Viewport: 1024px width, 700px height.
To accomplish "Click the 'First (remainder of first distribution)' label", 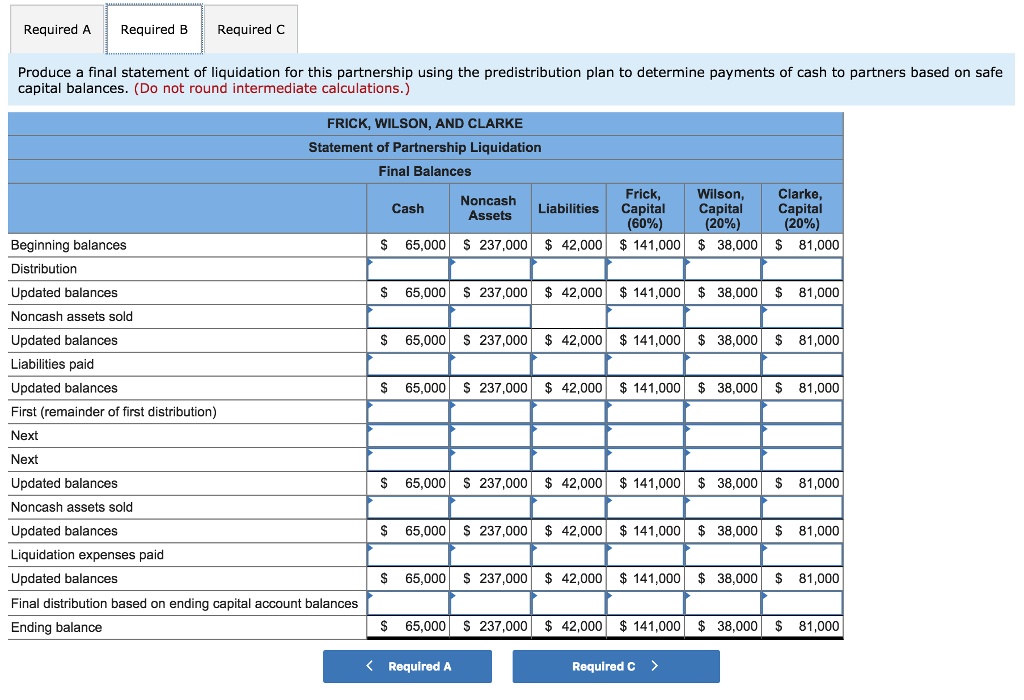I will [114, 412].
